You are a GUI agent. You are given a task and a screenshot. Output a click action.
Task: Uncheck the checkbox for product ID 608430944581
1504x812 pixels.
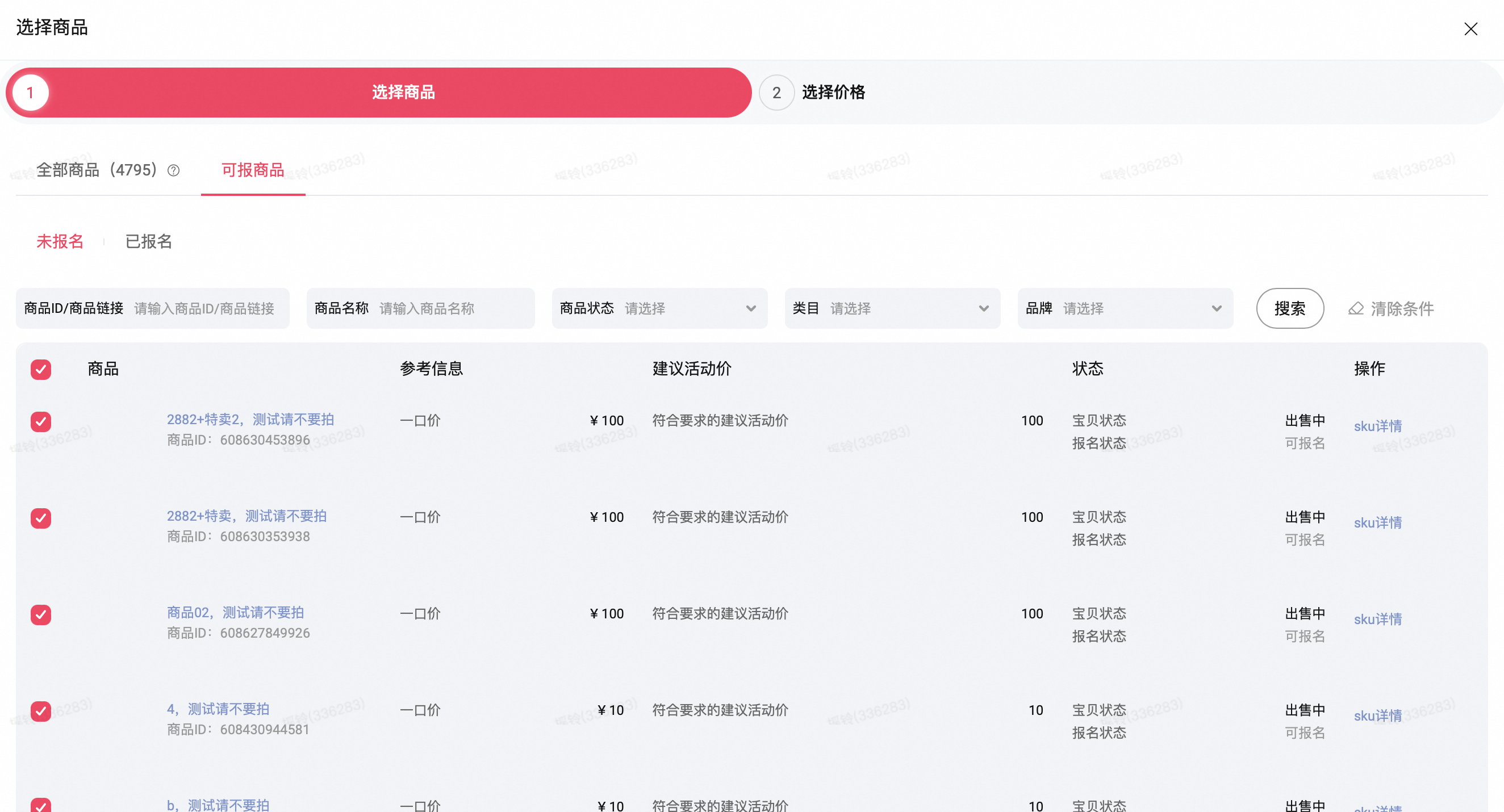[41, 711]
